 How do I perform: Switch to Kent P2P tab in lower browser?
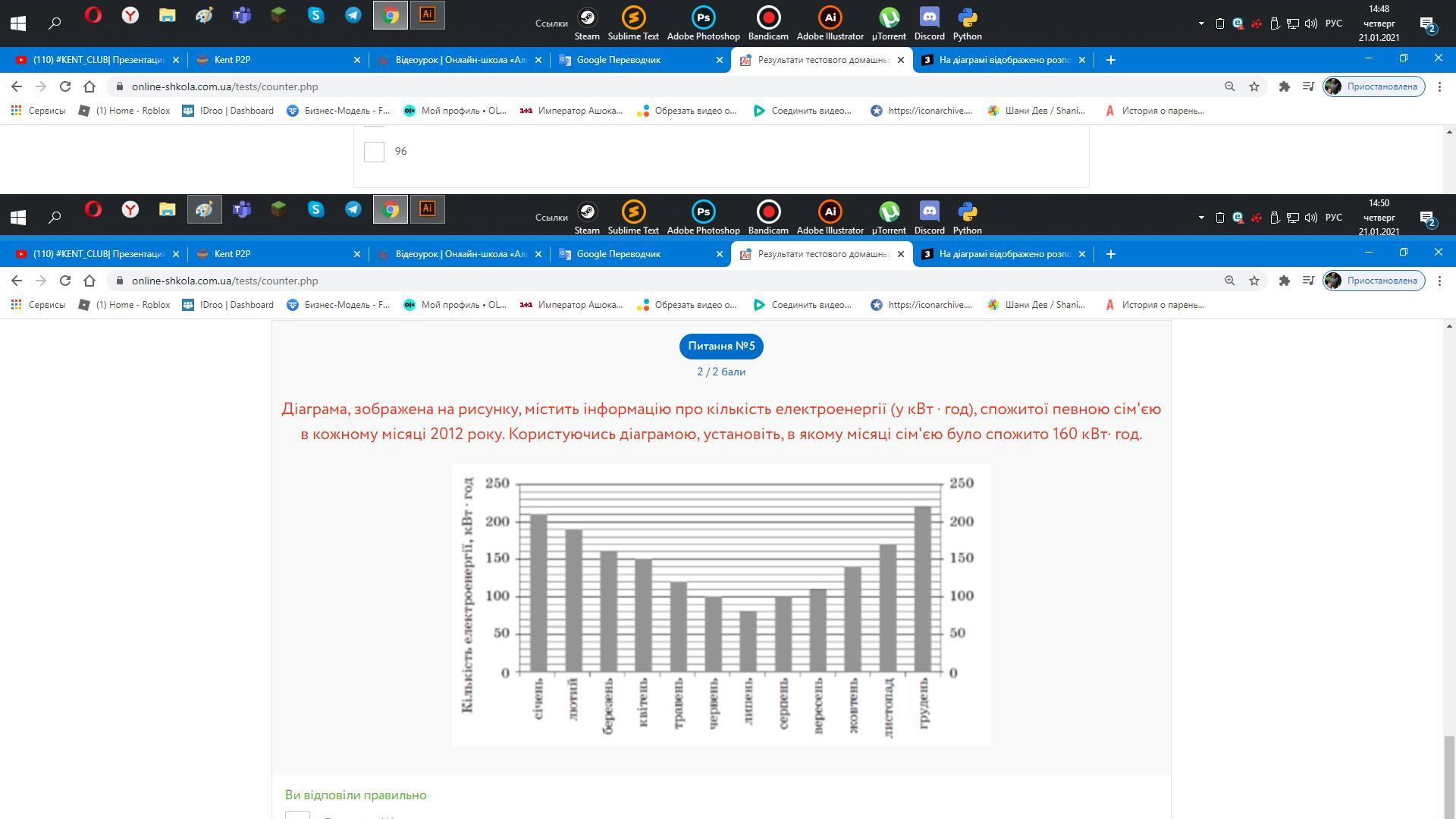(232, 254)
